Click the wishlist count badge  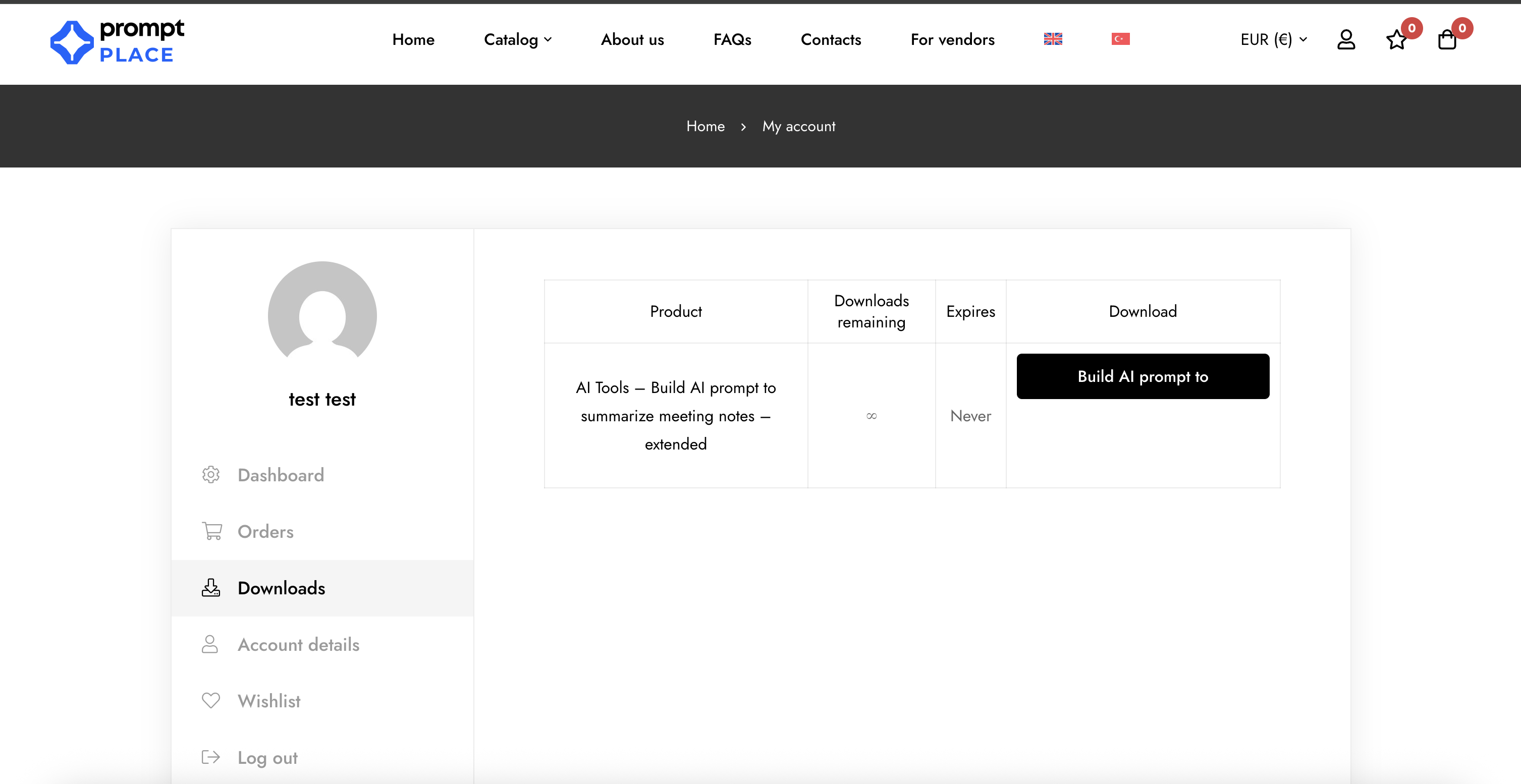click(1412, 28)
